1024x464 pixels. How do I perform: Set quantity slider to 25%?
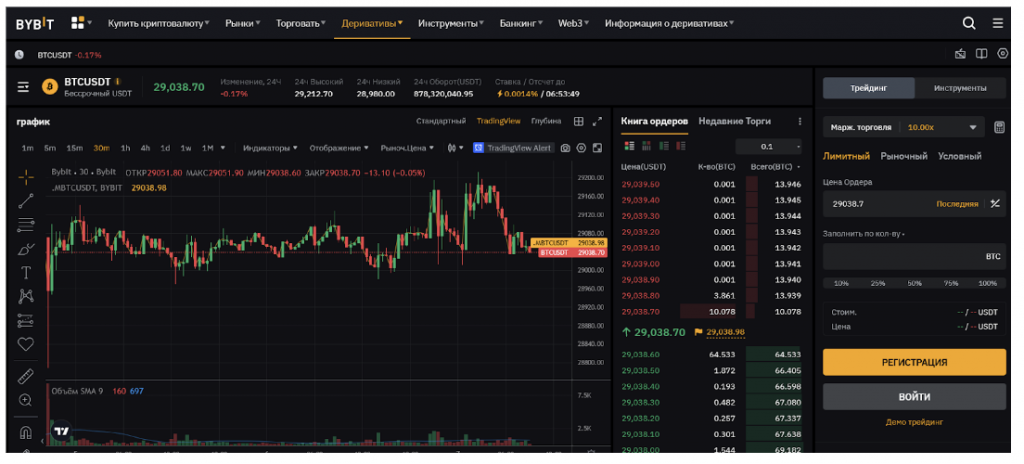[x=878, y=284]
